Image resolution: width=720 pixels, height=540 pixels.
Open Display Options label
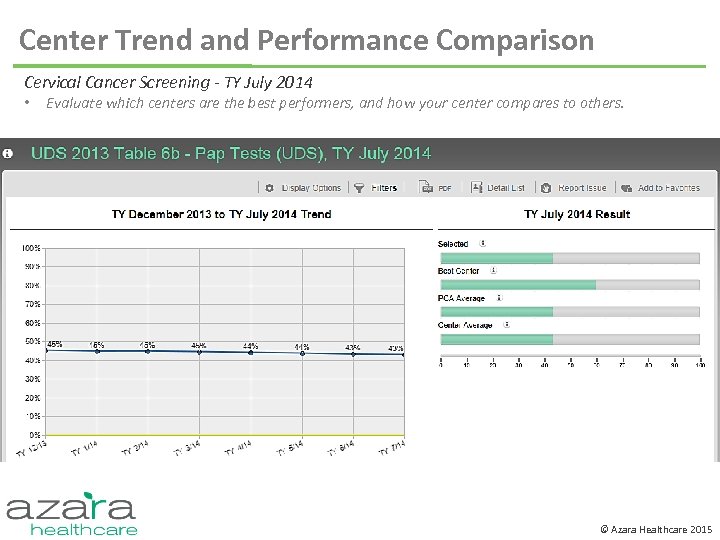pyautogui.click(x=311, y=188)
